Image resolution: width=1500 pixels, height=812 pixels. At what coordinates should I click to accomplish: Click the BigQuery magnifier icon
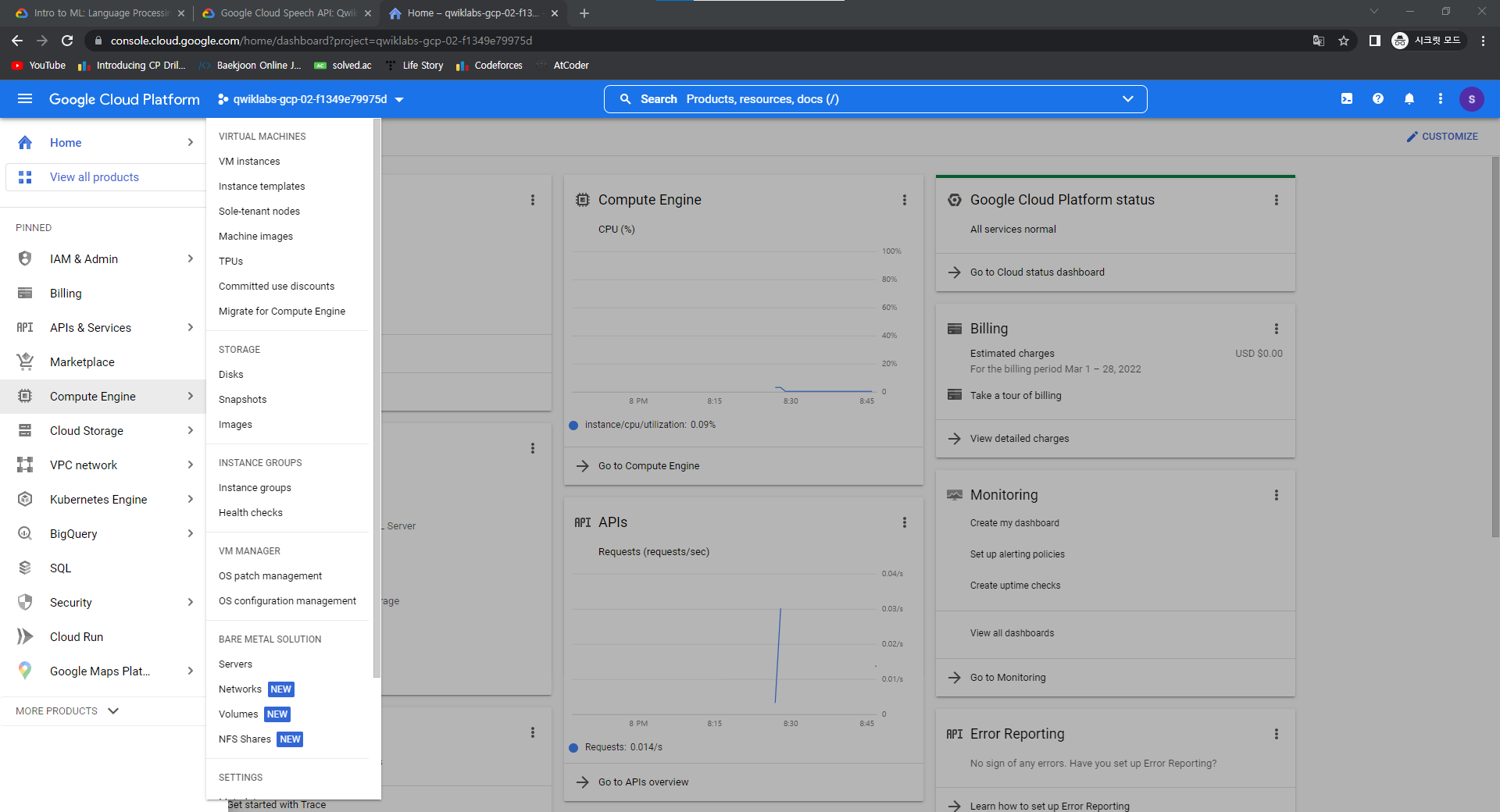[25, 533]
